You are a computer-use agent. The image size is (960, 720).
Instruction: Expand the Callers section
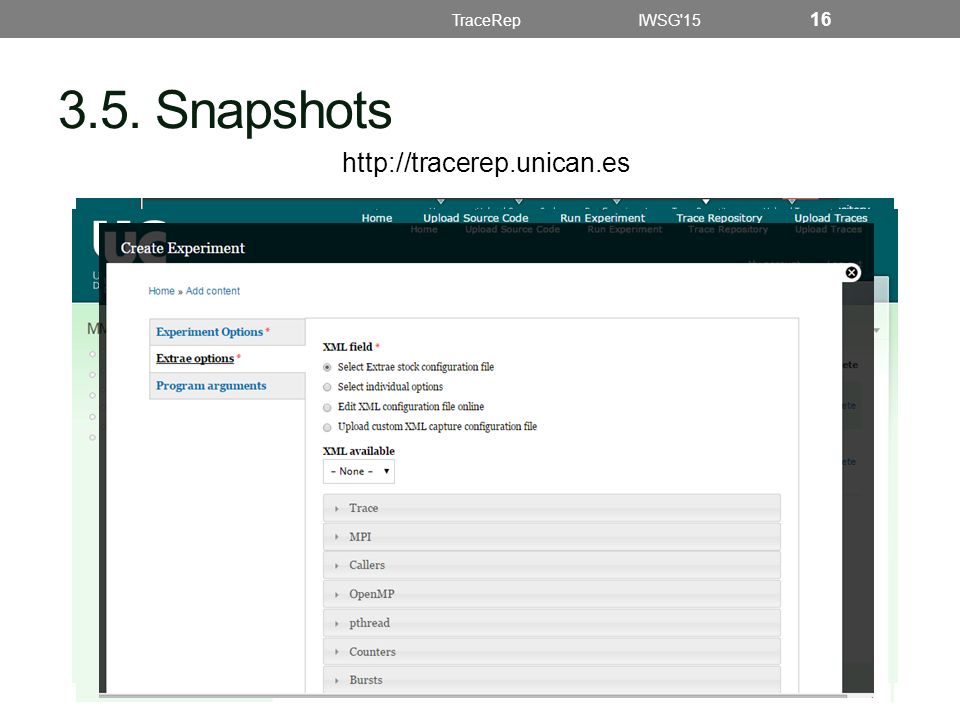pyautogui.click(x=552, y=565)
